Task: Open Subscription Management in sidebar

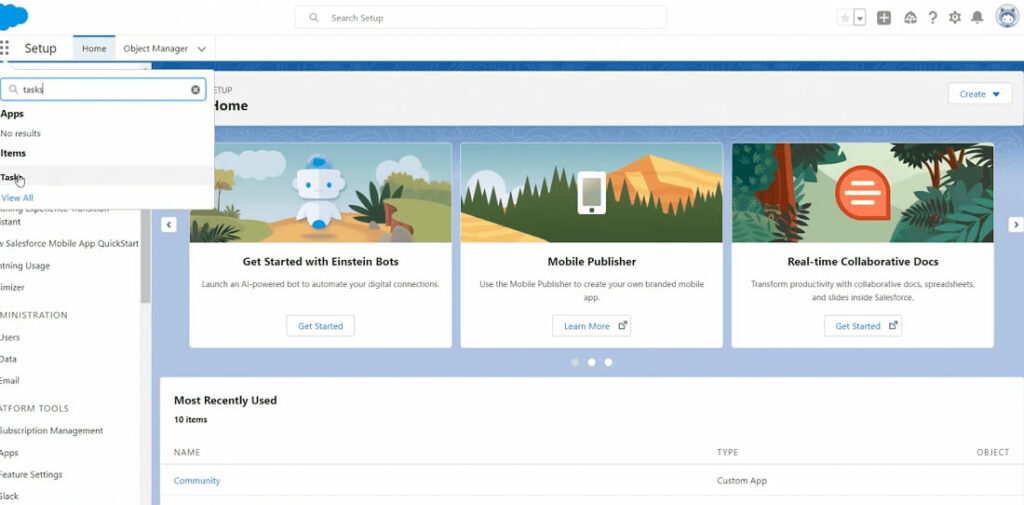Action: (x=52, y=431)
